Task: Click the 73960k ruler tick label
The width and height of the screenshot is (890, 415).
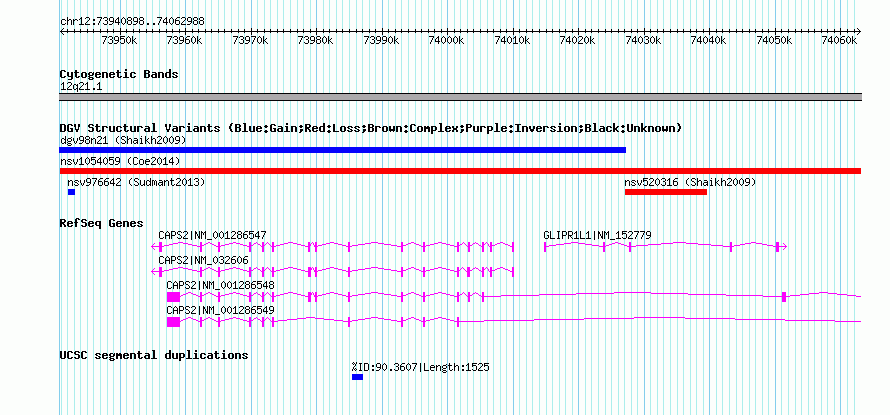Action: point(184,40)
